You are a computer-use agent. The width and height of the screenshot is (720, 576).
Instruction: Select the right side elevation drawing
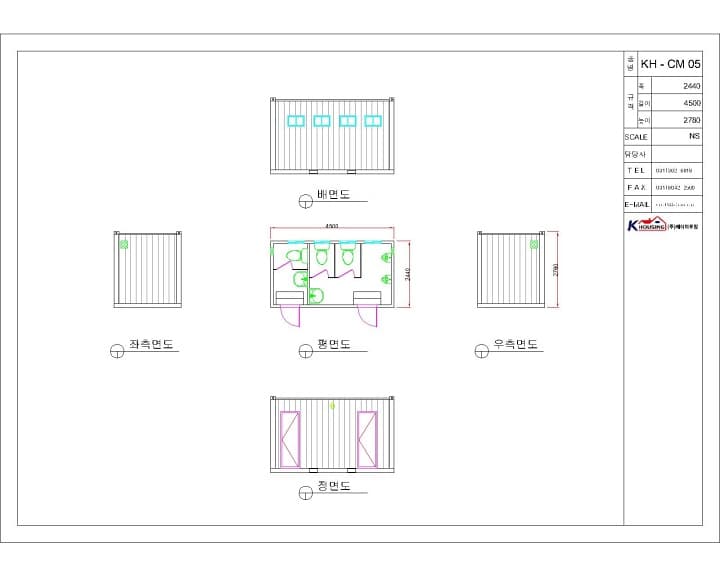point(511,269)
